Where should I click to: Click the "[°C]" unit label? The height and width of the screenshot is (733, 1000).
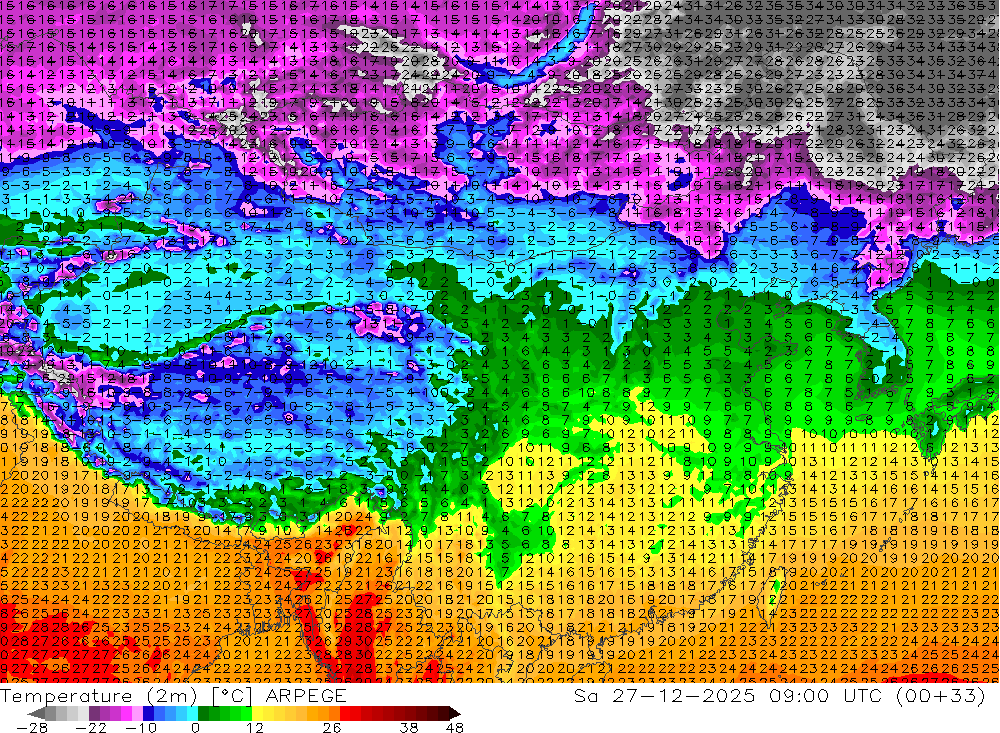click(x=232, y=696)
